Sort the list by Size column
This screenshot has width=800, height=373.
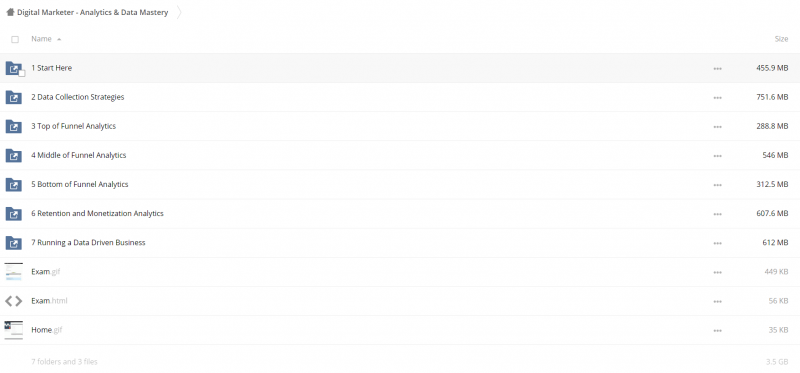pos(781,39)
